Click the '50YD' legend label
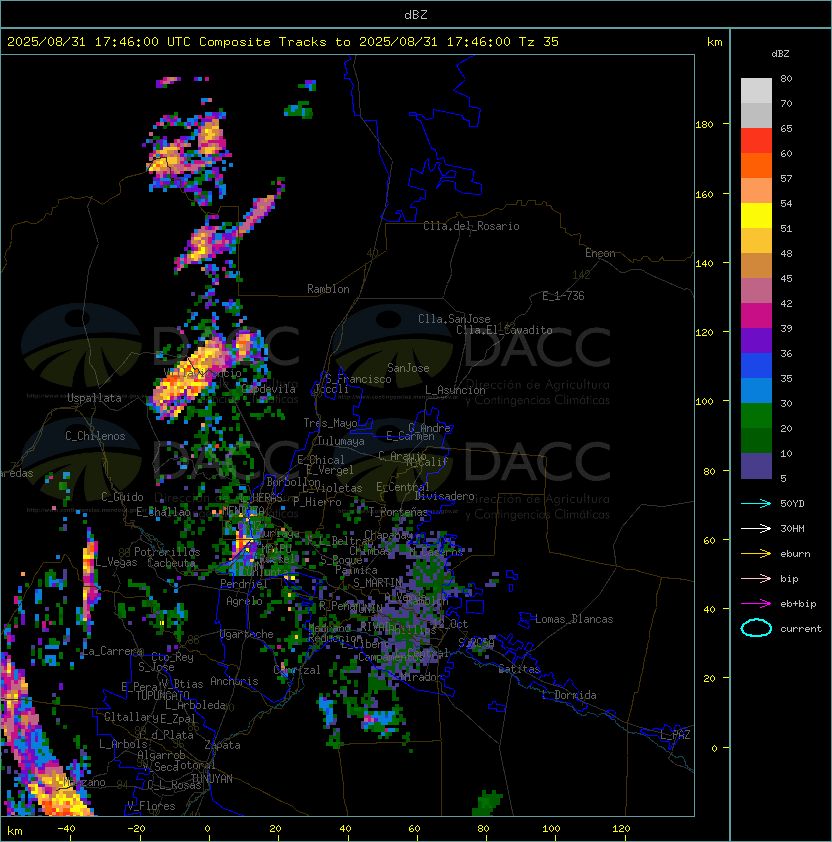This screenshot has width=832, height=842. [792, 503]
